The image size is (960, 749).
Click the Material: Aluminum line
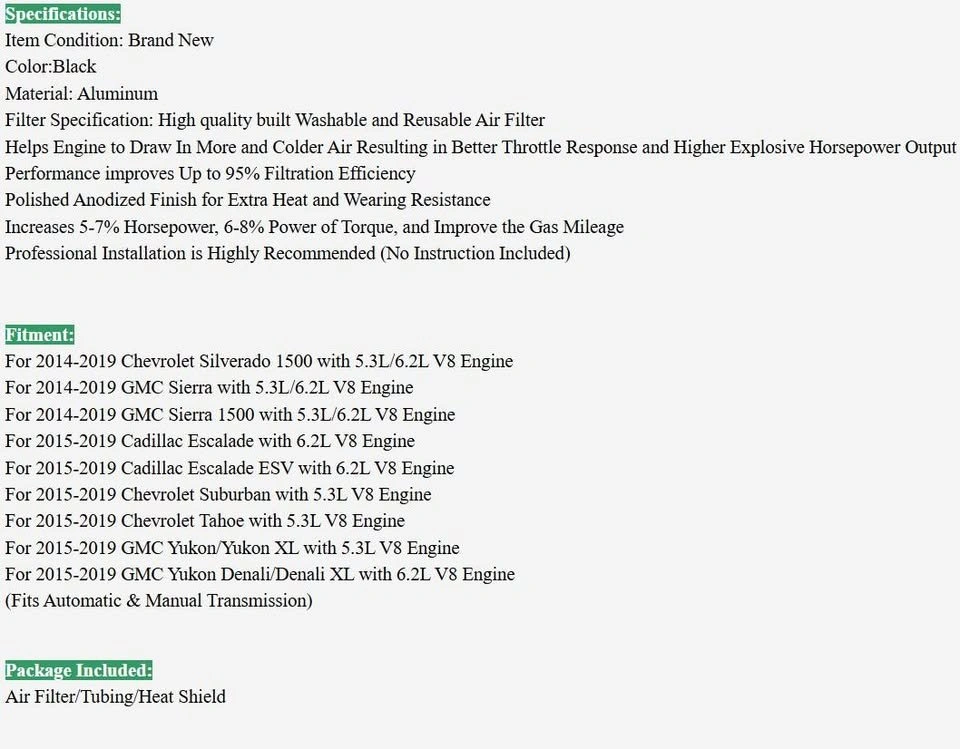pos(81,94)
